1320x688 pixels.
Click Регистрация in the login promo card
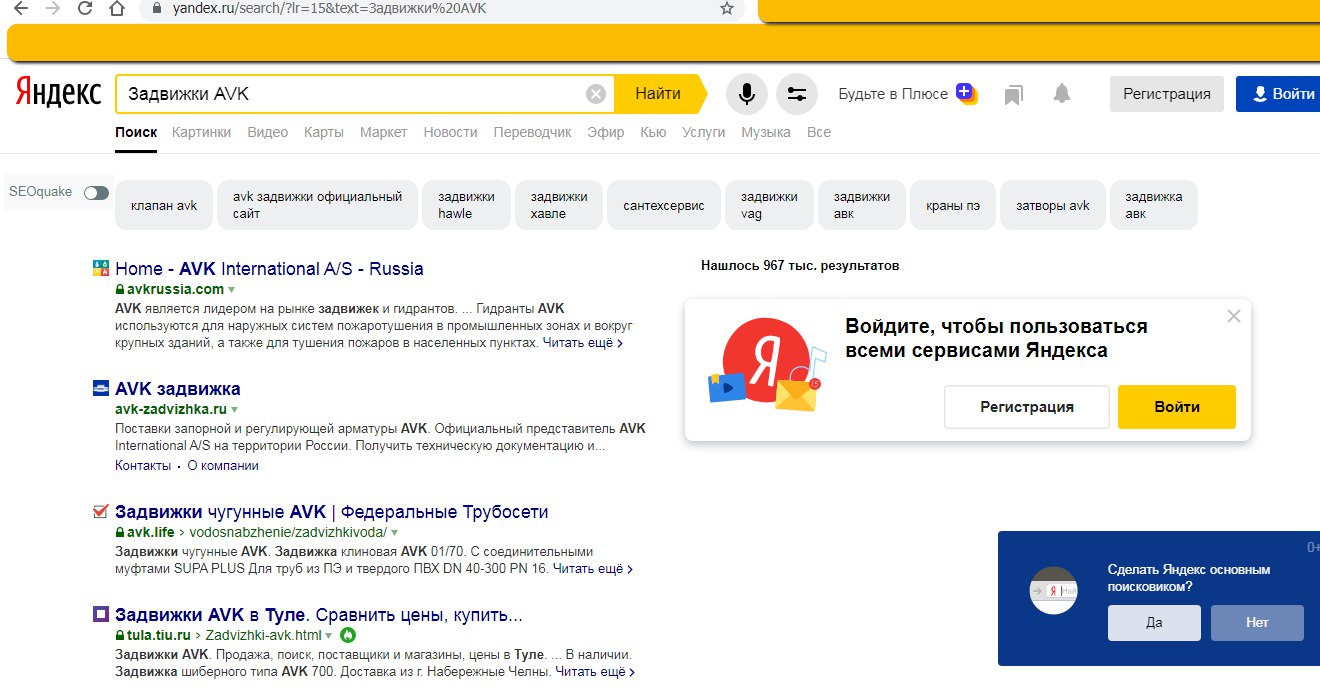1027,407
